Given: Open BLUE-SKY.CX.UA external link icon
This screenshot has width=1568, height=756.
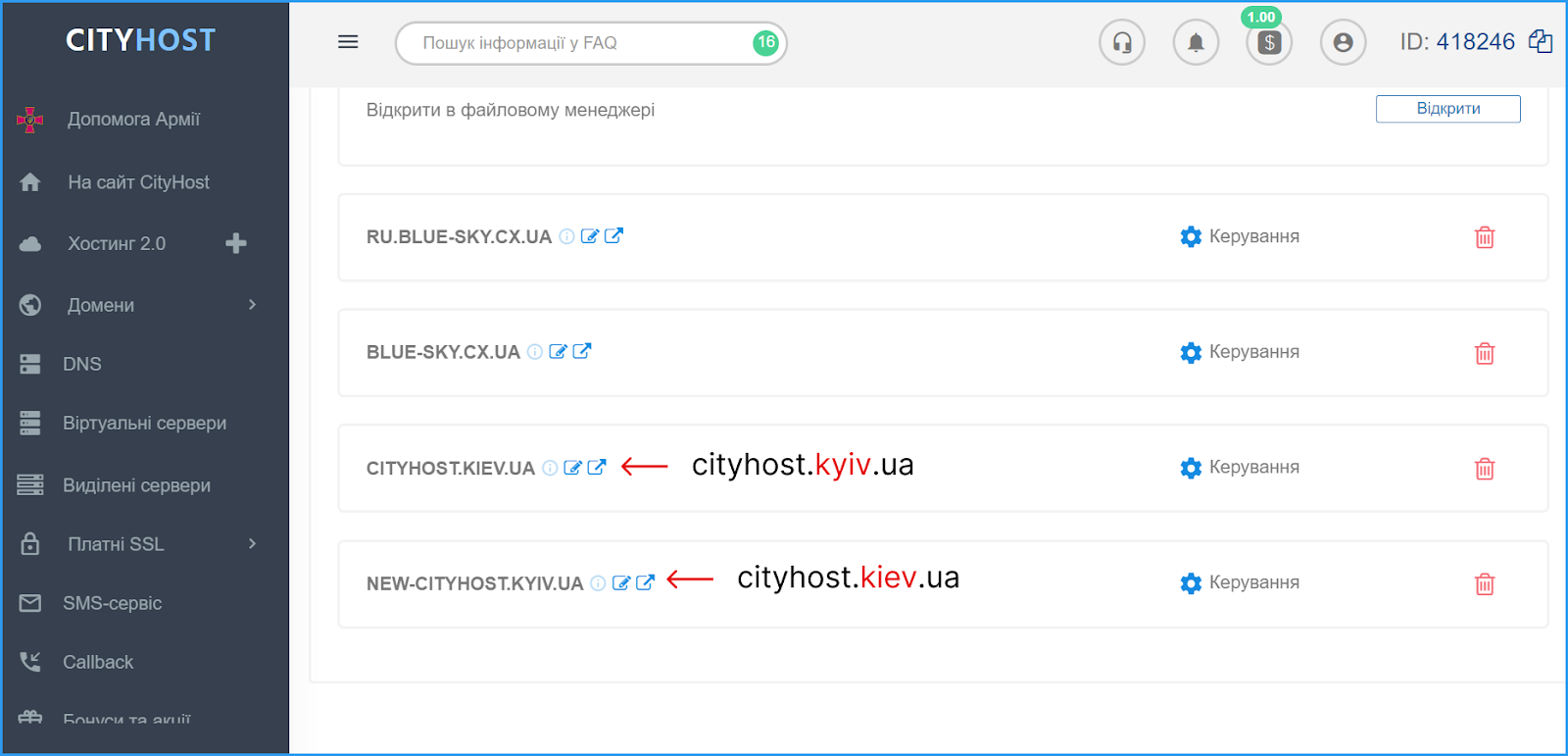Looking at the screenshot, I should (x=581, y=352).
